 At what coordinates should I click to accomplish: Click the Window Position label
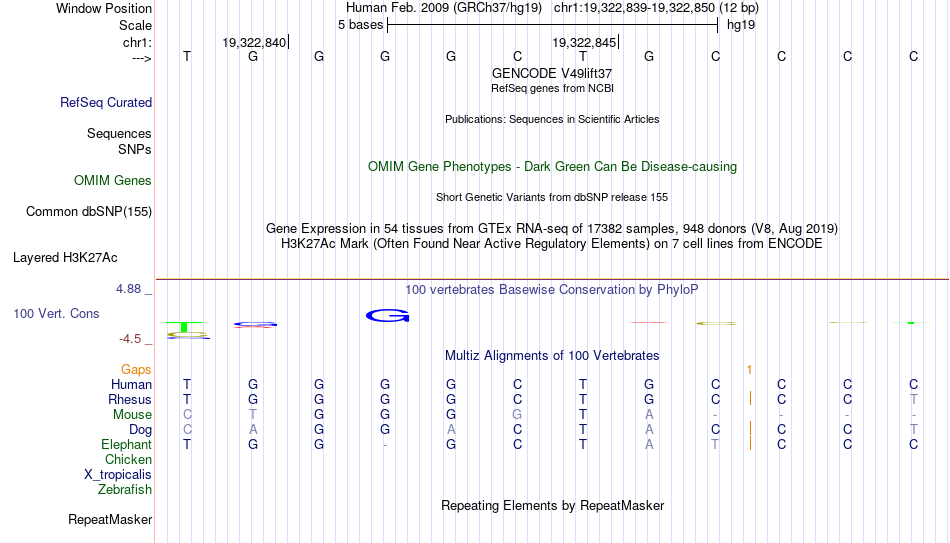104,8
